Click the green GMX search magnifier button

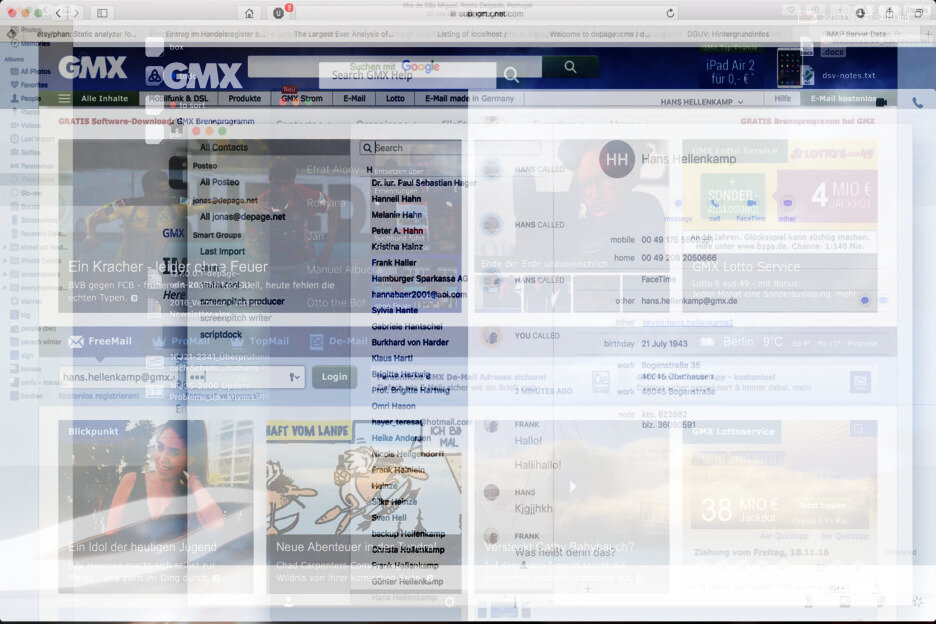tap(570, 67)
